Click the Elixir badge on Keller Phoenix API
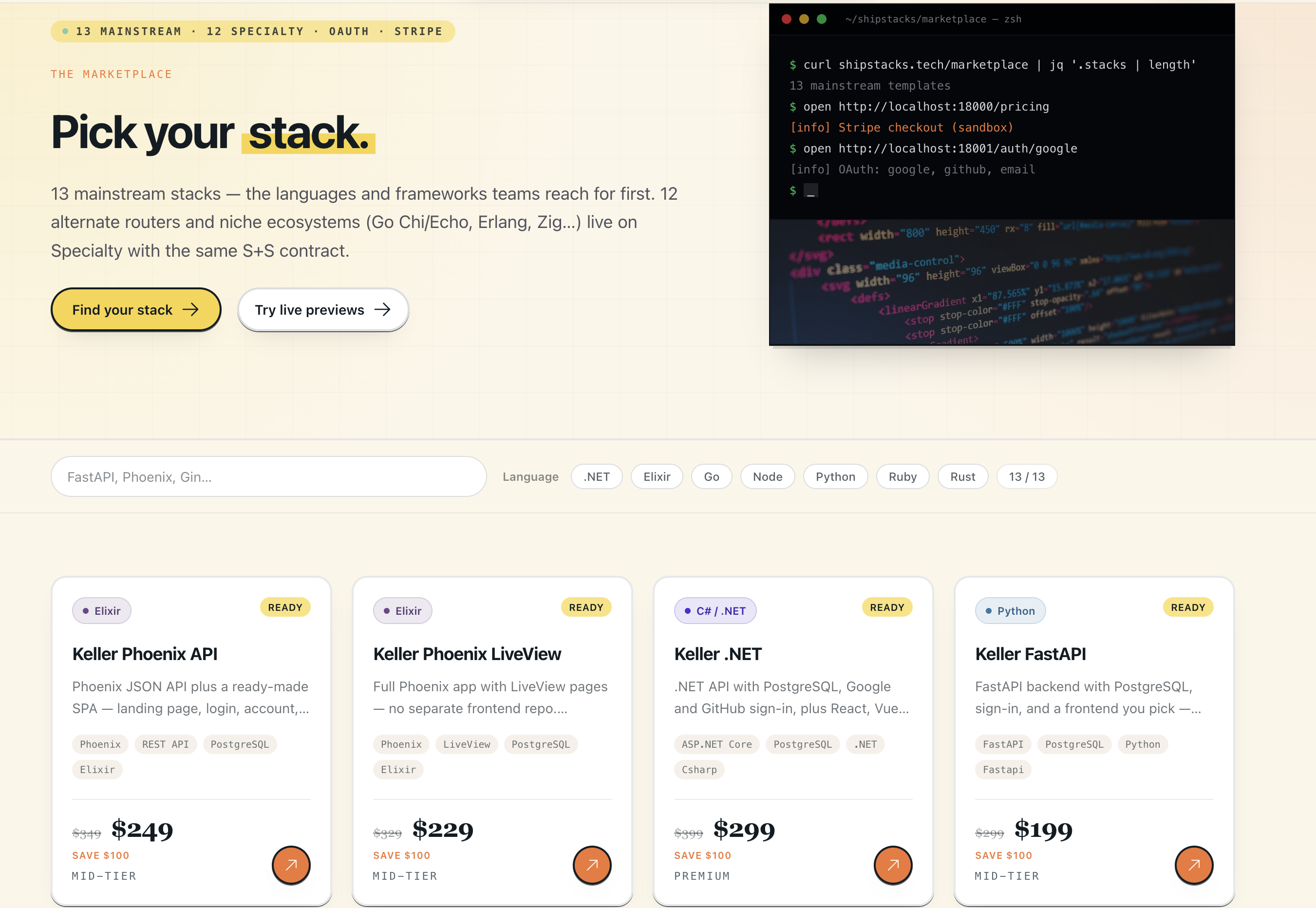This screenshot has width=1316, height=908. (102, 611)
